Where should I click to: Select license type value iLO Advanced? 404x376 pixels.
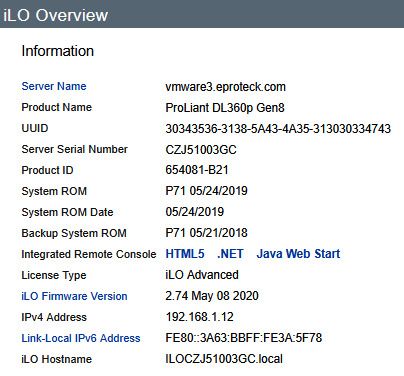[202, 275]
